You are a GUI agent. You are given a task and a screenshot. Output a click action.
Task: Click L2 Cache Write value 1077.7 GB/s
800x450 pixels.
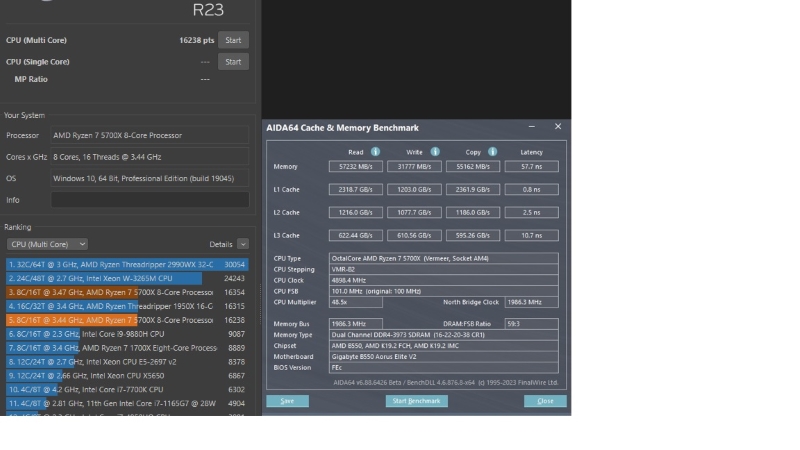pyautogui.click(x=414, y=212)
